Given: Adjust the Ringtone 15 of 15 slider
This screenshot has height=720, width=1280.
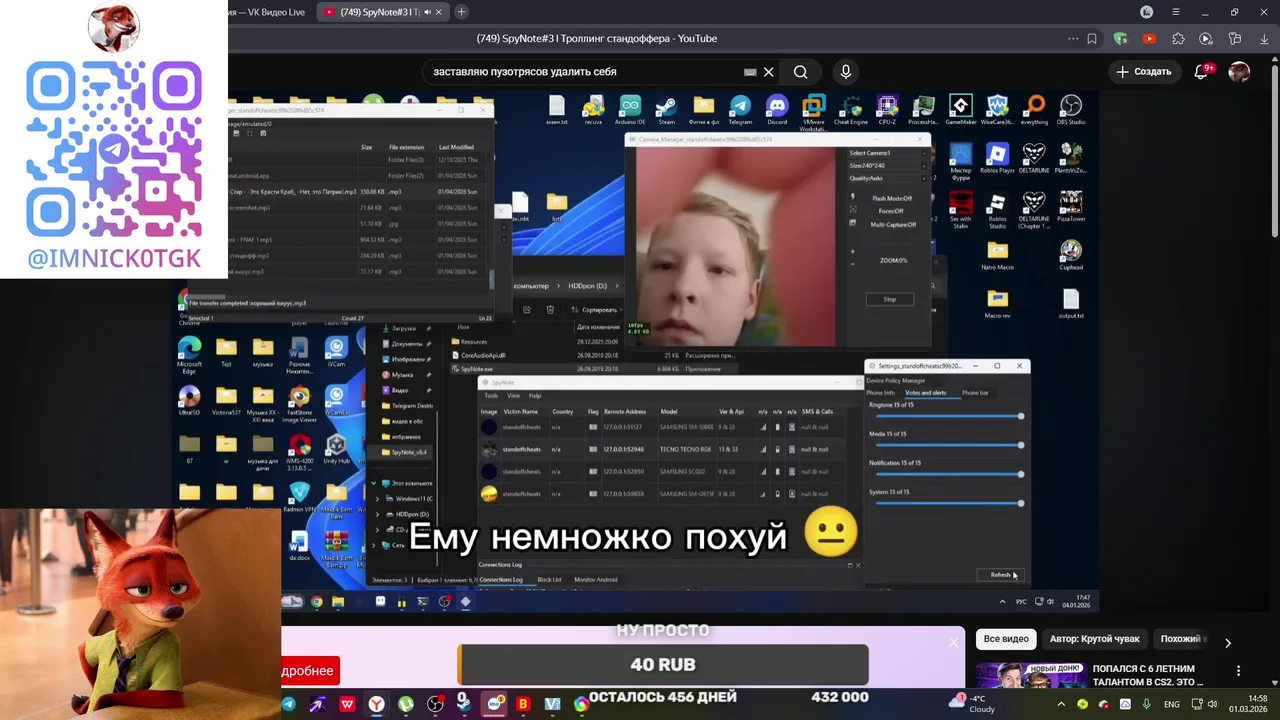Looking at the screenshot, I should click(x=948, y=416).
